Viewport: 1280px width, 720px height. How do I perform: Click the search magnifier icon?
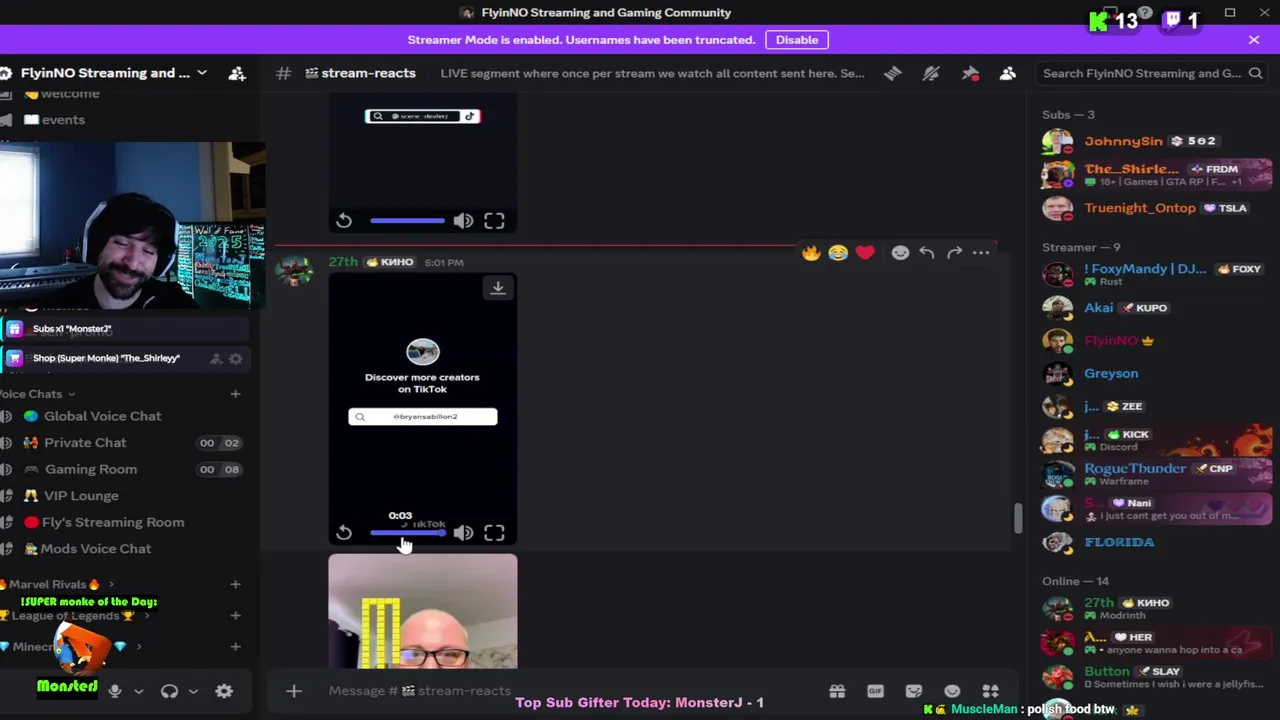click(1255, 73)
